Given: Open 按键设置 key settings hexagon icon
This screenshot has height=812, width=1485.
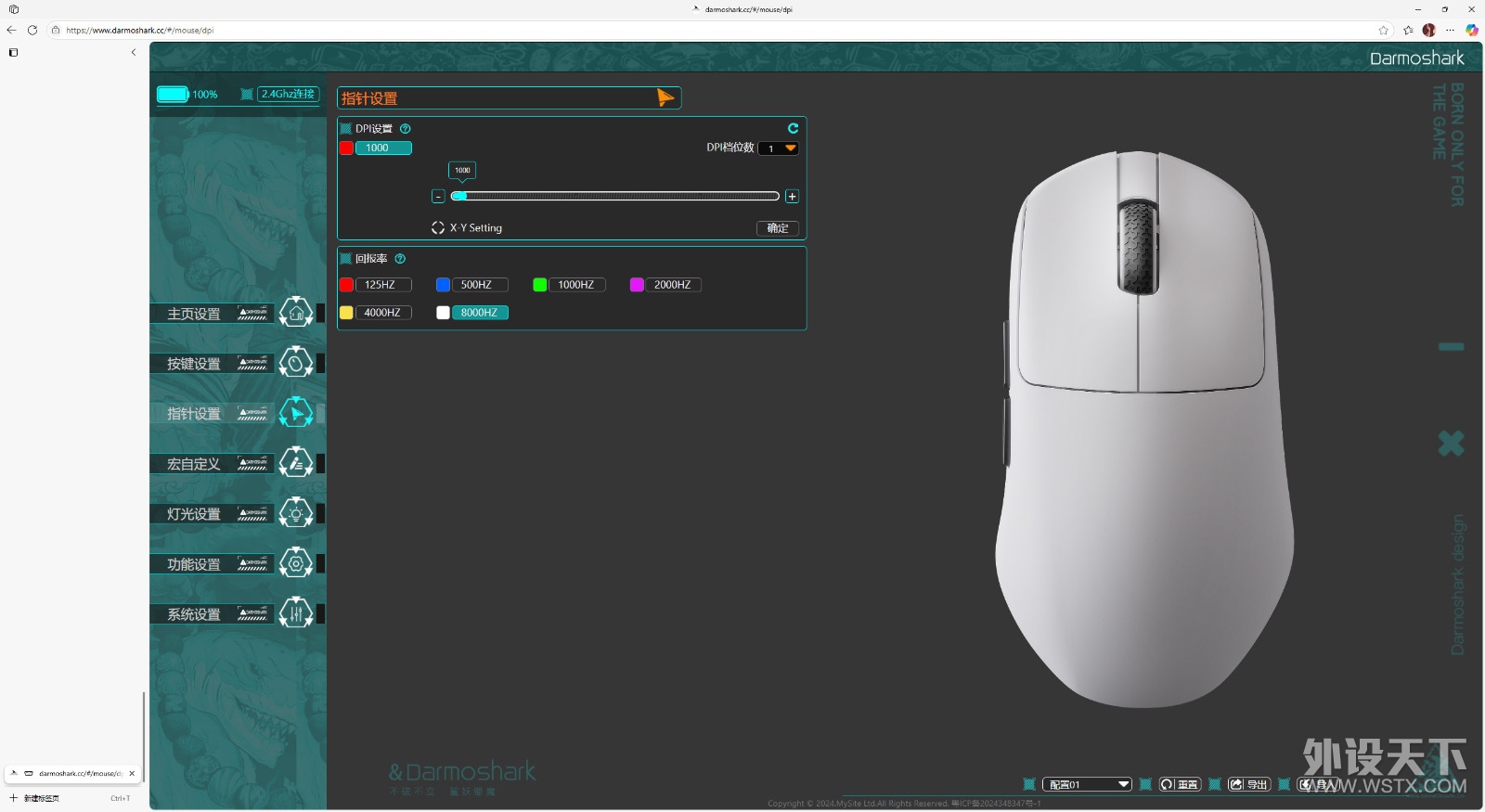Looking at the screenshot, I should (x=296, y=363).
